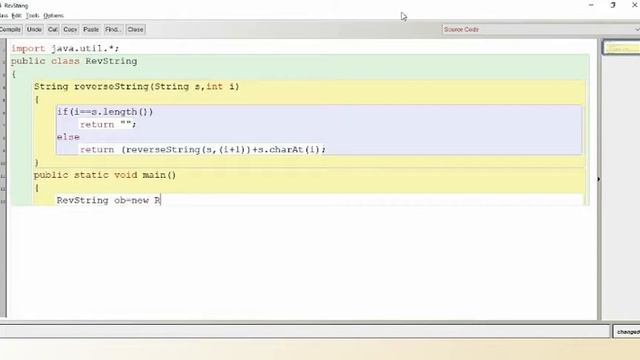Click the Undo toolbar button
640x360 pixels.
pos(34,29)
